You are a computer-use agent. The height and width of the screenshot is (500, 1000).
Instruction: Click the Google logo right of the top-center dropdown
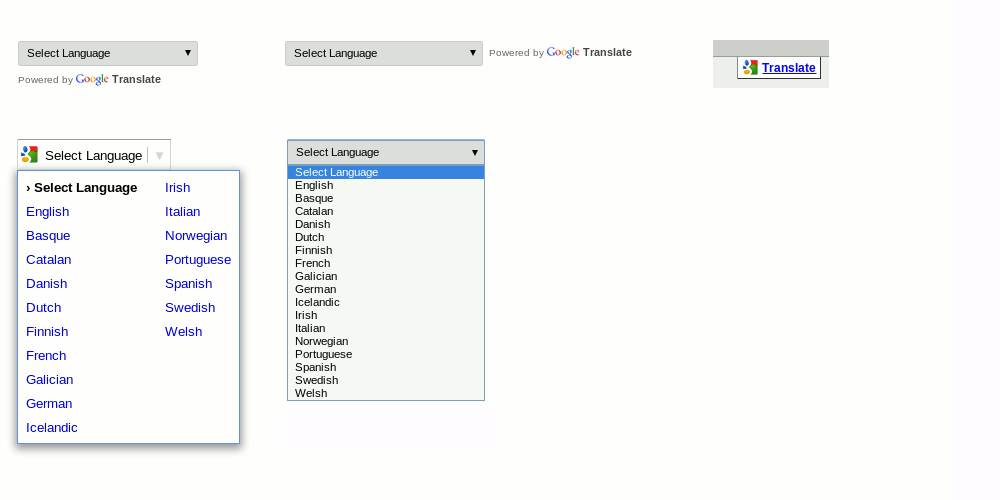[563, 53]
